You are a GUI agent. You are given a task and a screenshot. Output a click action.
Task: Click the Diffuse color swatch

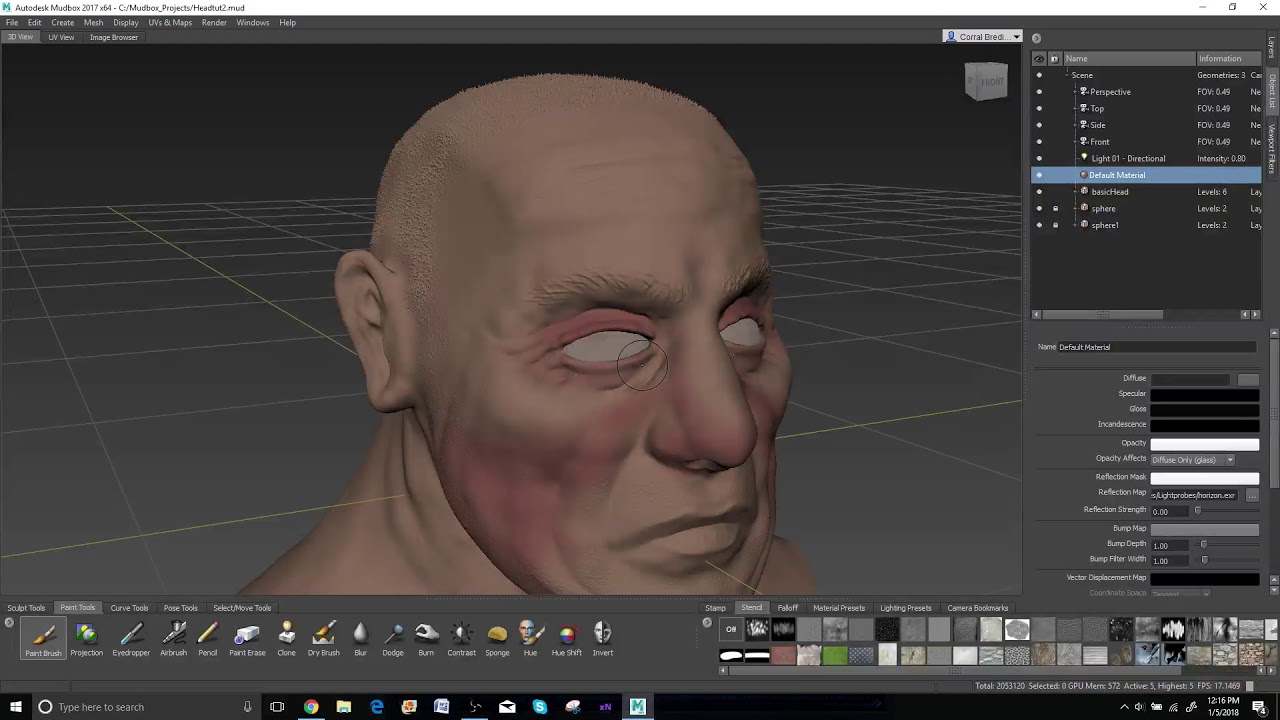1190,379
